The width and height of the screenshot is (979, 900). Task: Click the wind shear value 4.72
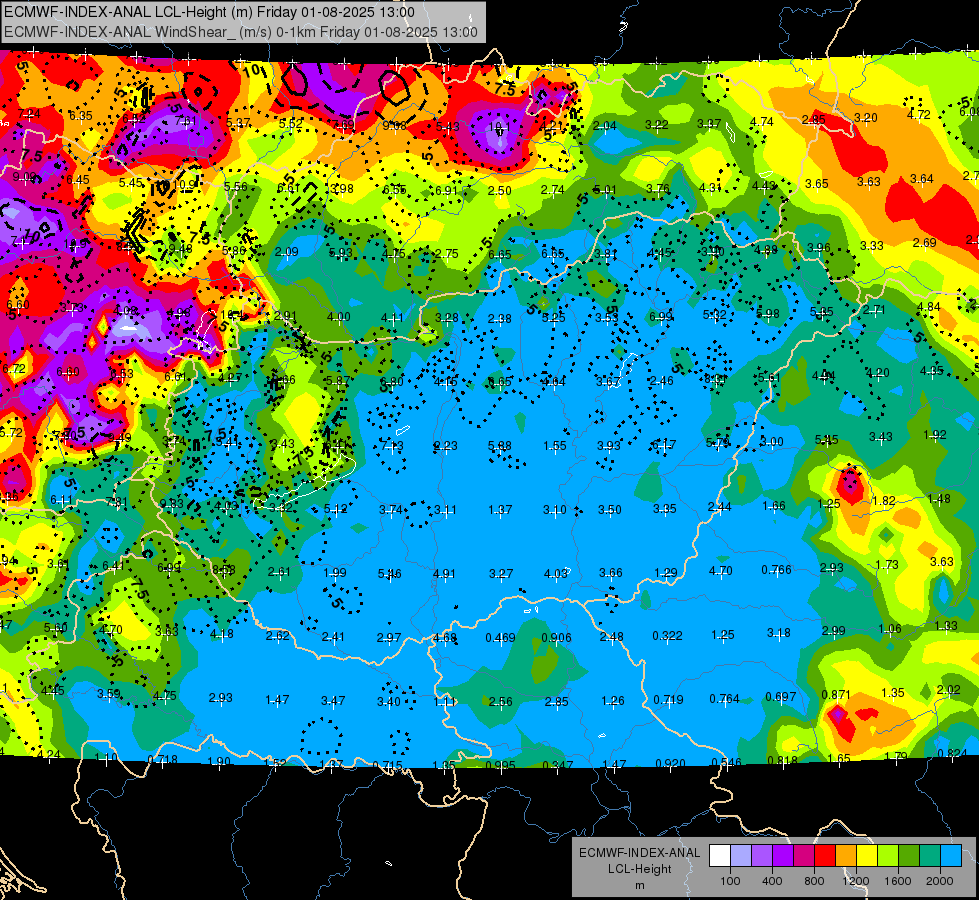(918, 115)
